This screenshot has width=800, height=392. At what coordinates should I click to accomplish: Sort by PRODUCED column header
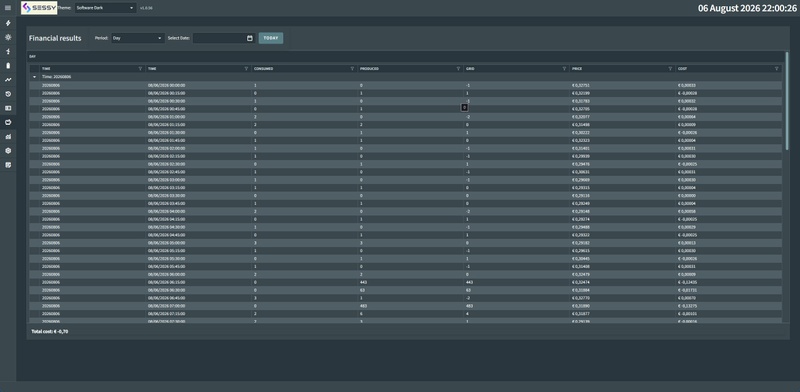click(x=369, y=68)
